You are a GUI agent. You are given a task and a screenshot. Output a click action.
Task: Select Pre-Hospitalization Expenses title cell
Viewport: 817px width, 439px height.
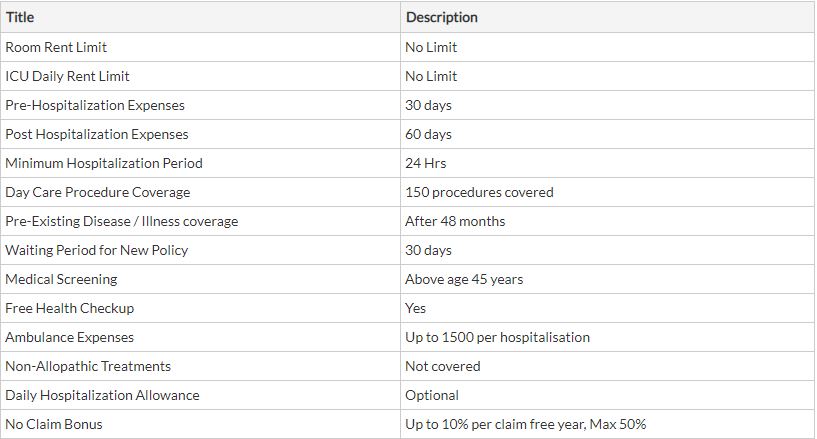(201, 105)
